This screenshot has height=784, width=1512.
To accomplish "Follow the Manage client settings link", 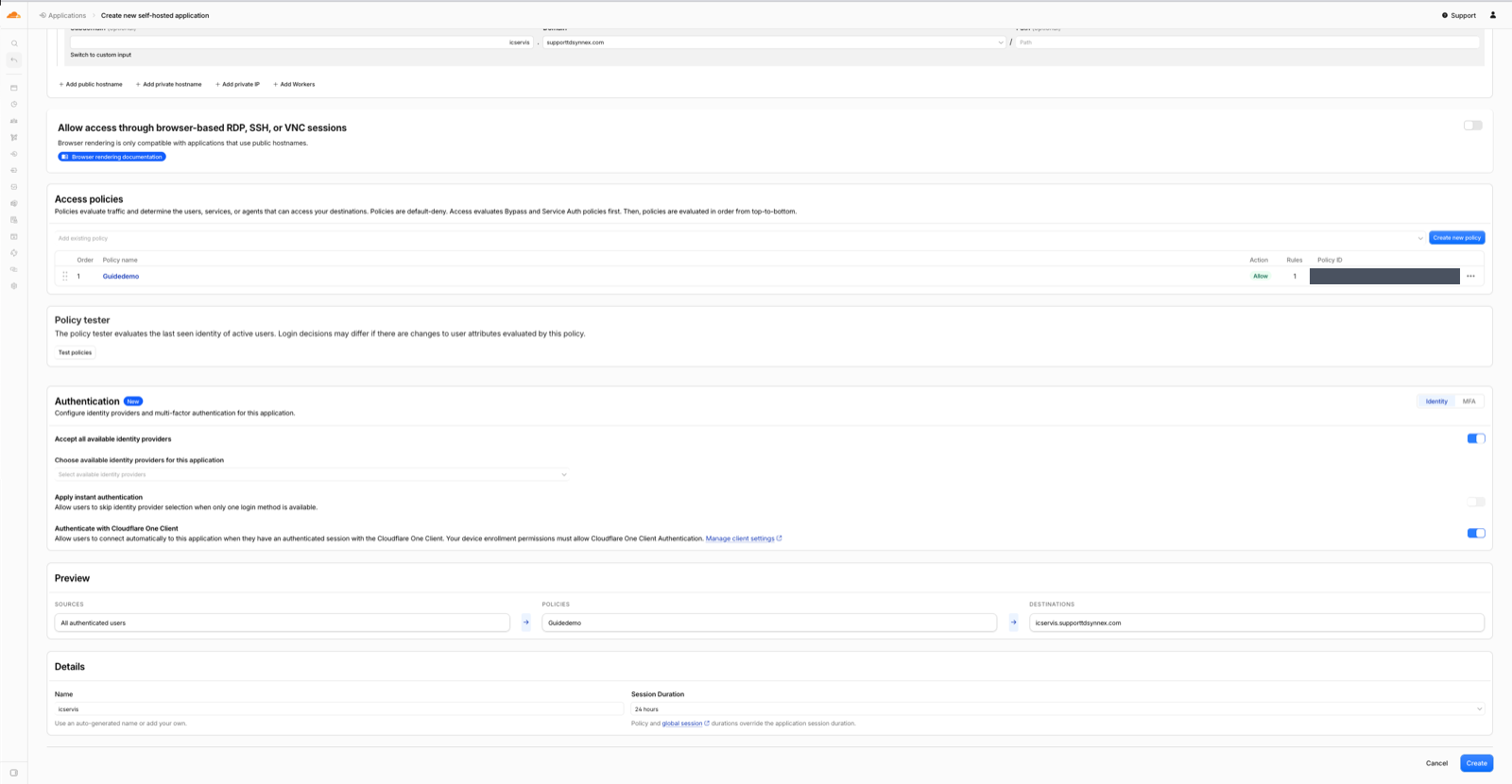I will (744, 538).
